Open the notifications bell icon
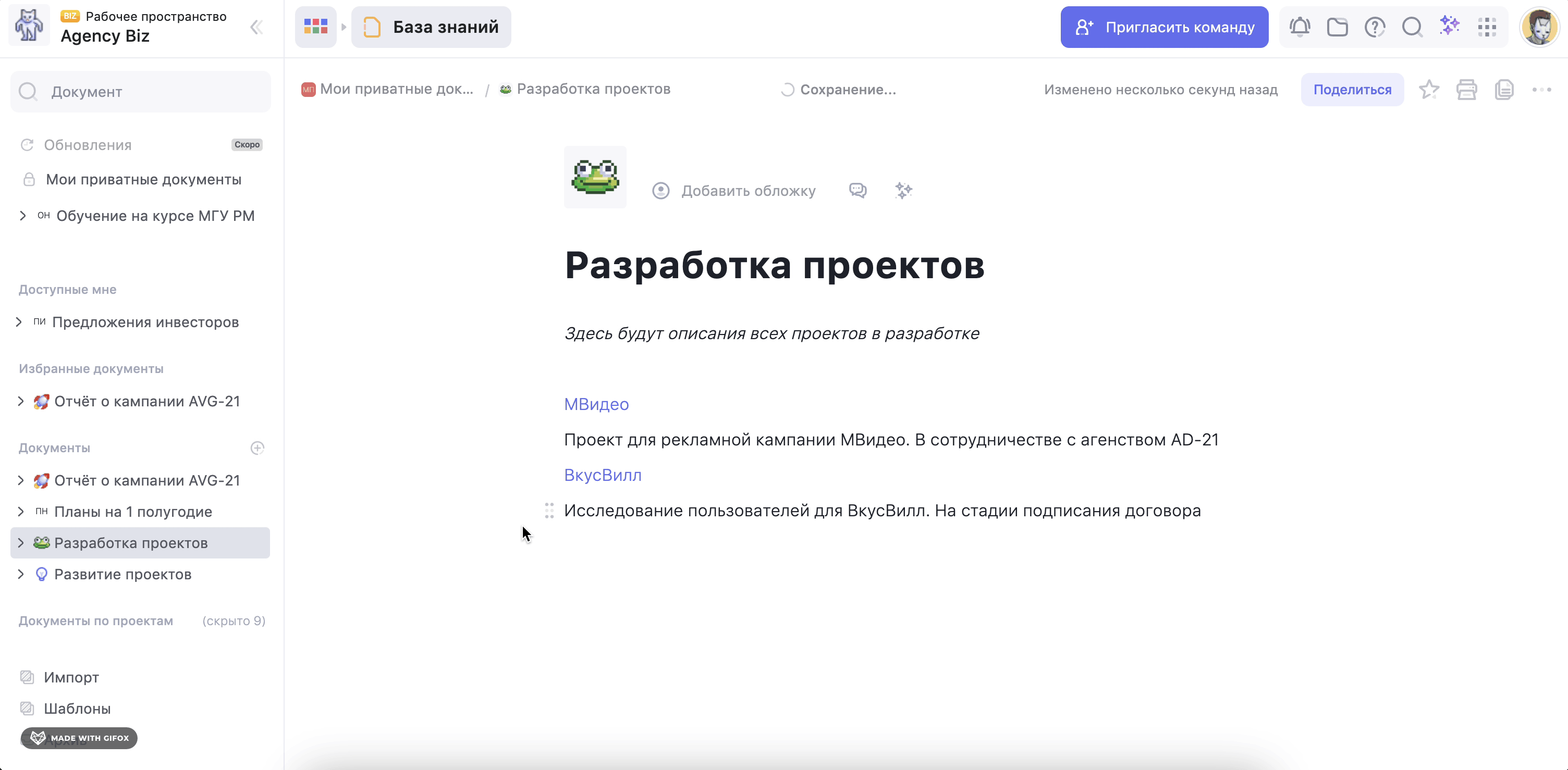The height and width of the screenshot is (770, 1568). pos(1300,27)
